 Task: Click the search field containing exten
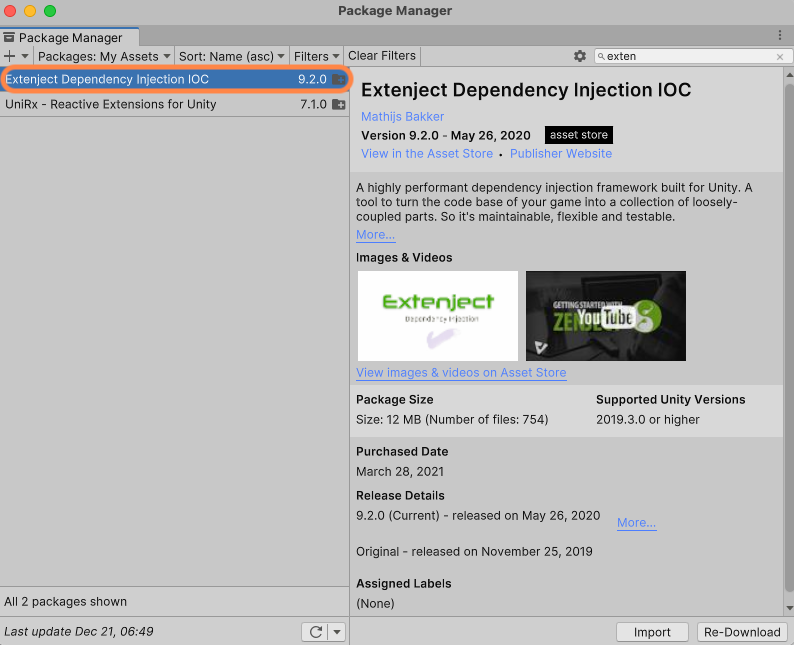[x=692, y=56]
